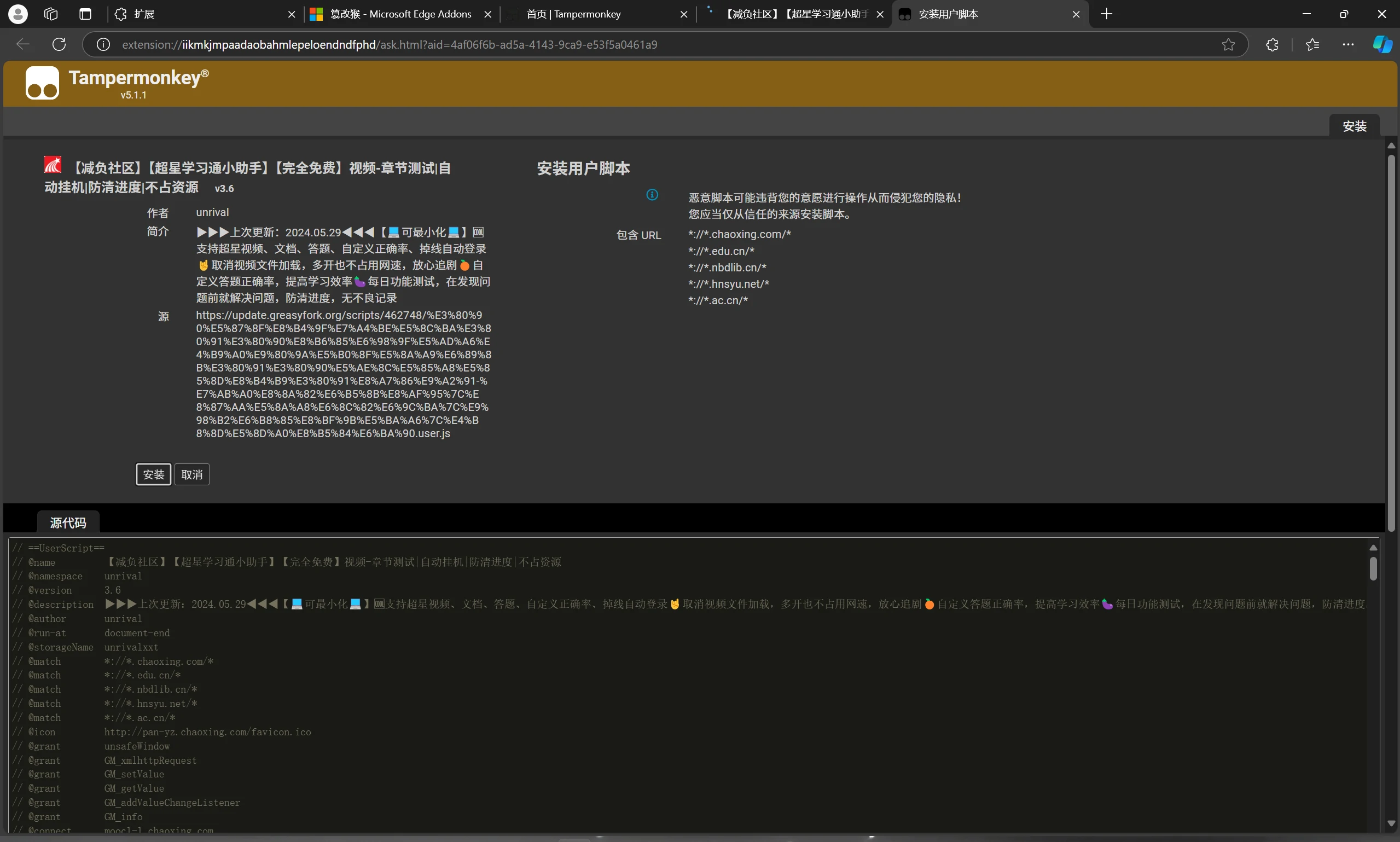
Task: Open the browser profile avatar
Action: (18, 14)
